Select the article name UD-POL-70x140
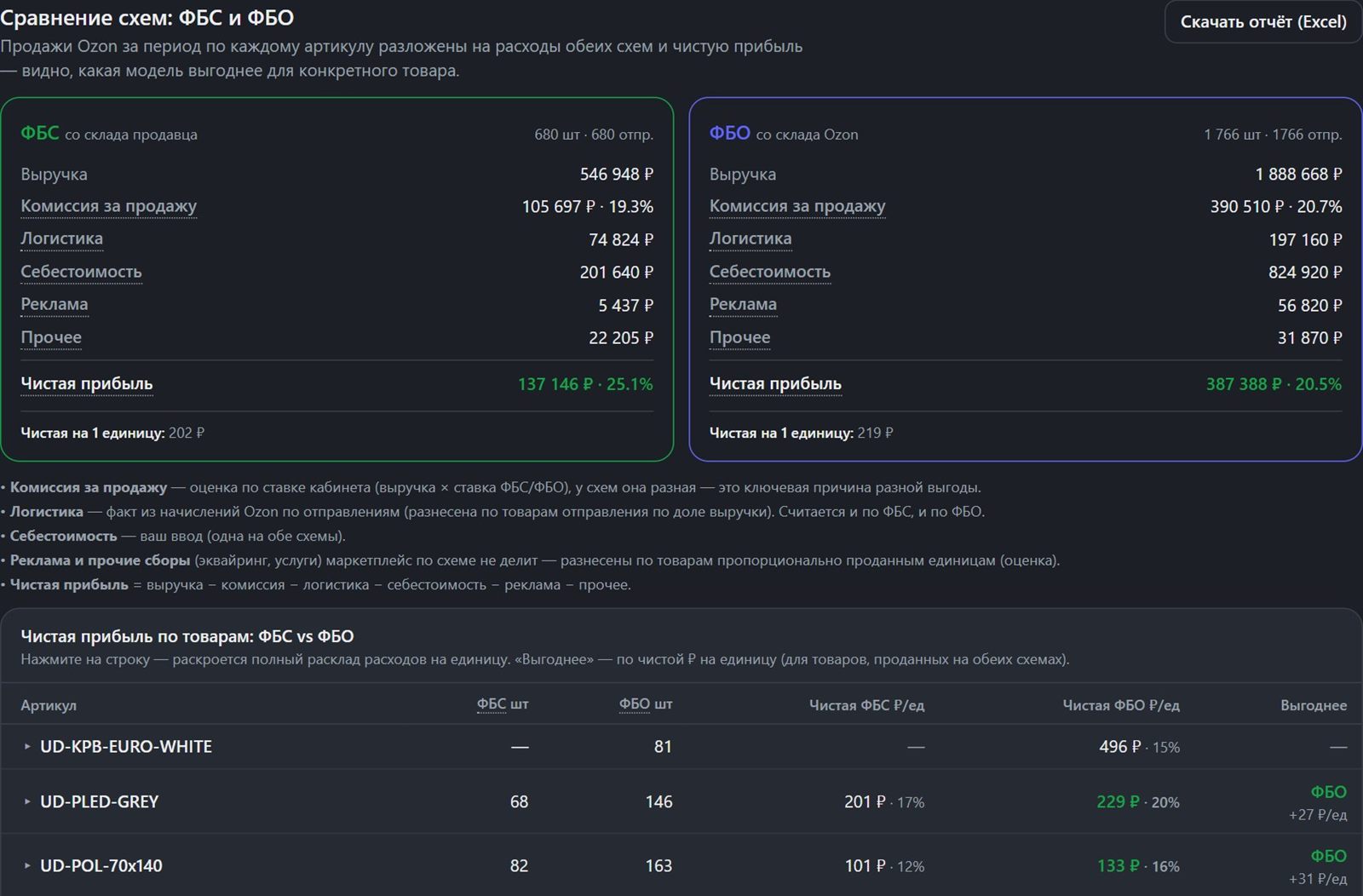This screenshot has height=896, width=1363. coord(101,866)
